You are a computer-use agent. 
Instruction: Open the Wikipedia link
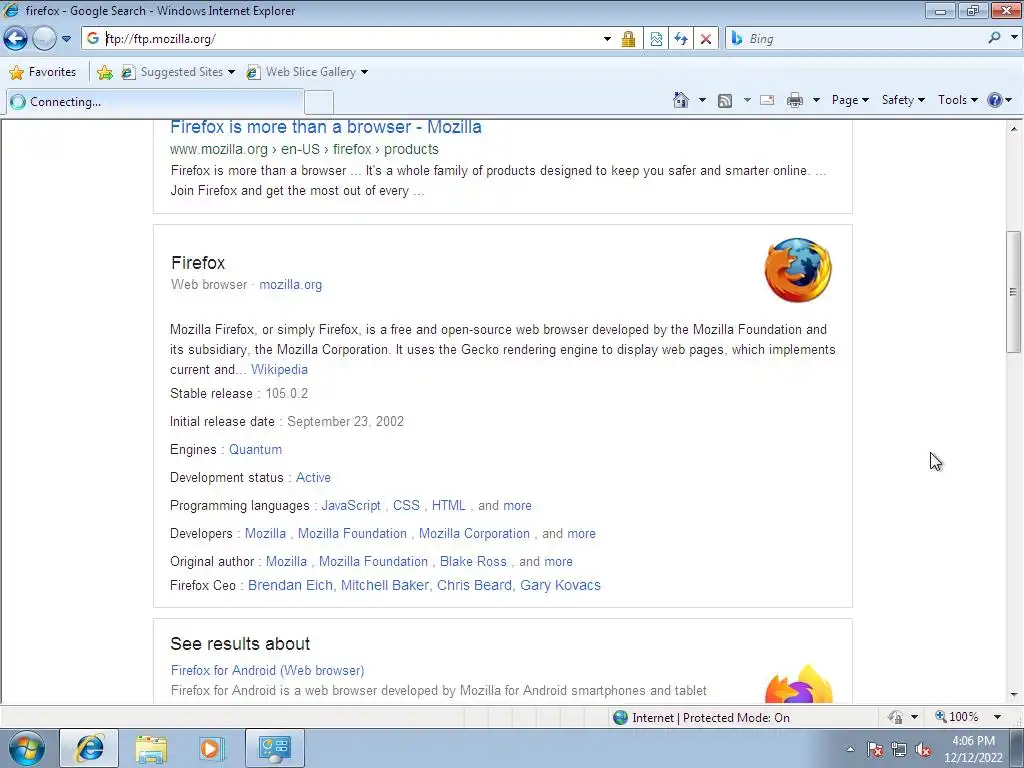(280, 370)
